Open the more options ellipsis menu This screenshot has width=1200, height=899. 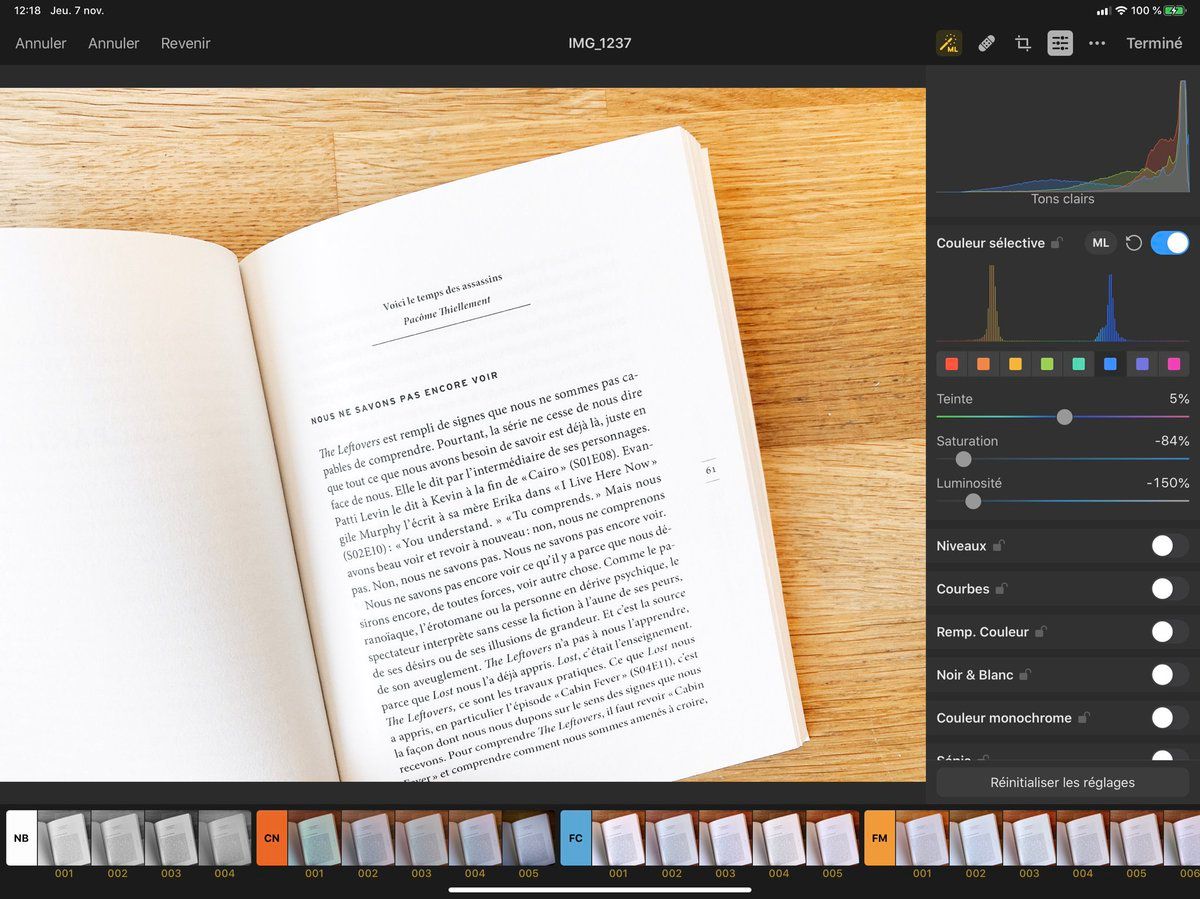tap(1097, 43)
